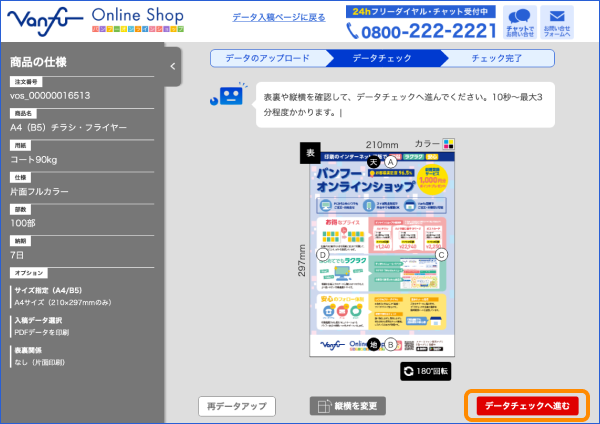Viewport: 600px width, 424px height.
Task: Click the quantity value 100部
Action: coord(23,223)
